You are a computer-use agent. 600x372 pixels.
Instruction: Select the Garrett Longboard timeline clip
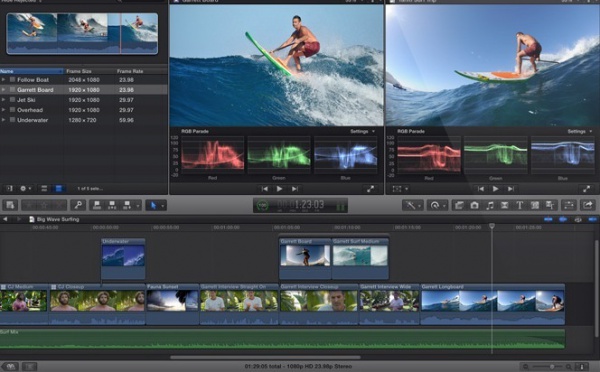(493, 303)
